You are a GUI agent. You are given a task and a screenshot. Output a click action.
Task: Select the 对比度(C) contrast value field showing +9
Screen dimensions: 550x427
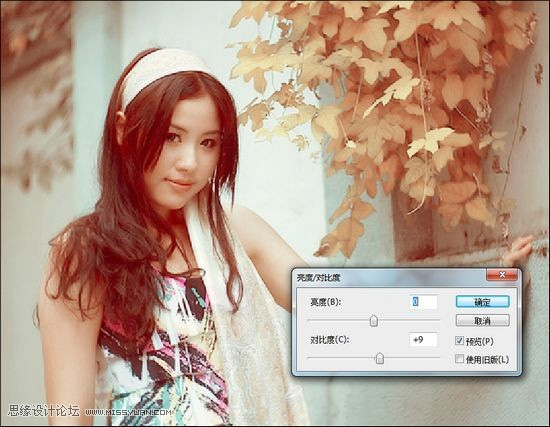pyautogui.click(x=423, y=340)
